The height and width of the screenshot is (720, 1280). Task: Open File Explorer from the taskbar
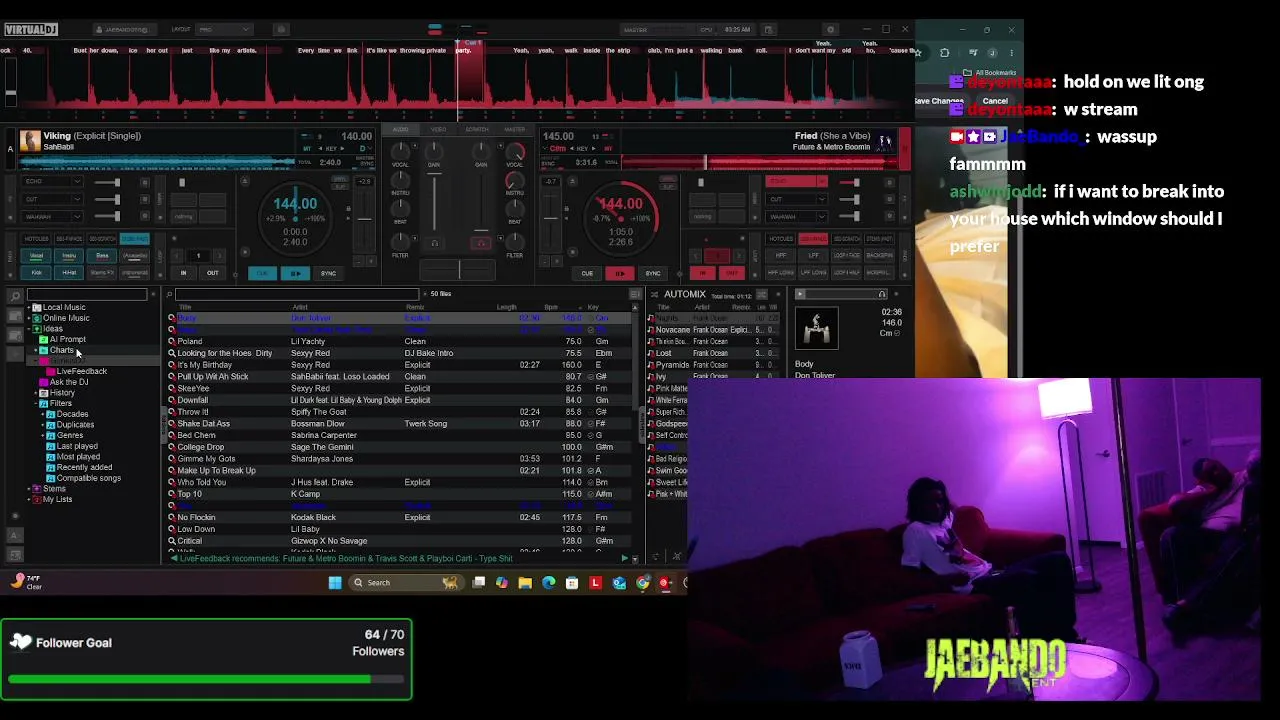(x=525, y=582)
